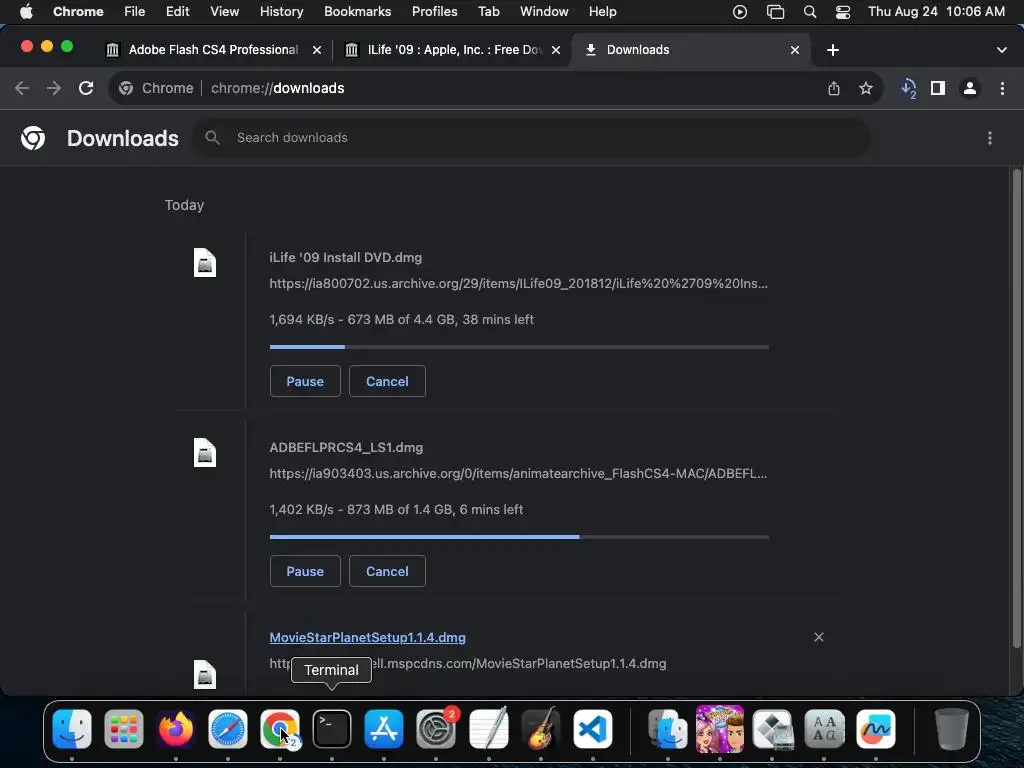Open Terminal from the Dock
Image resolution: width=1024 pixels, height=768 pixels.
(x=332, y=728)
